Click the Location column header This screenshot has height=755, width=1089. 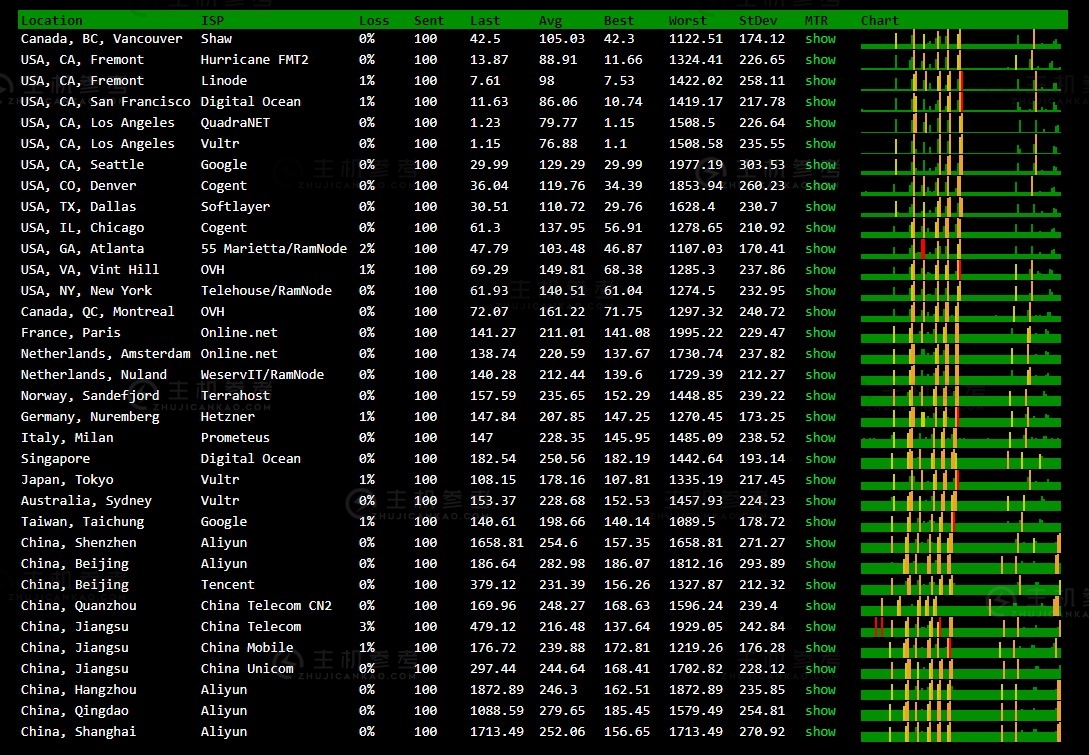51,21
